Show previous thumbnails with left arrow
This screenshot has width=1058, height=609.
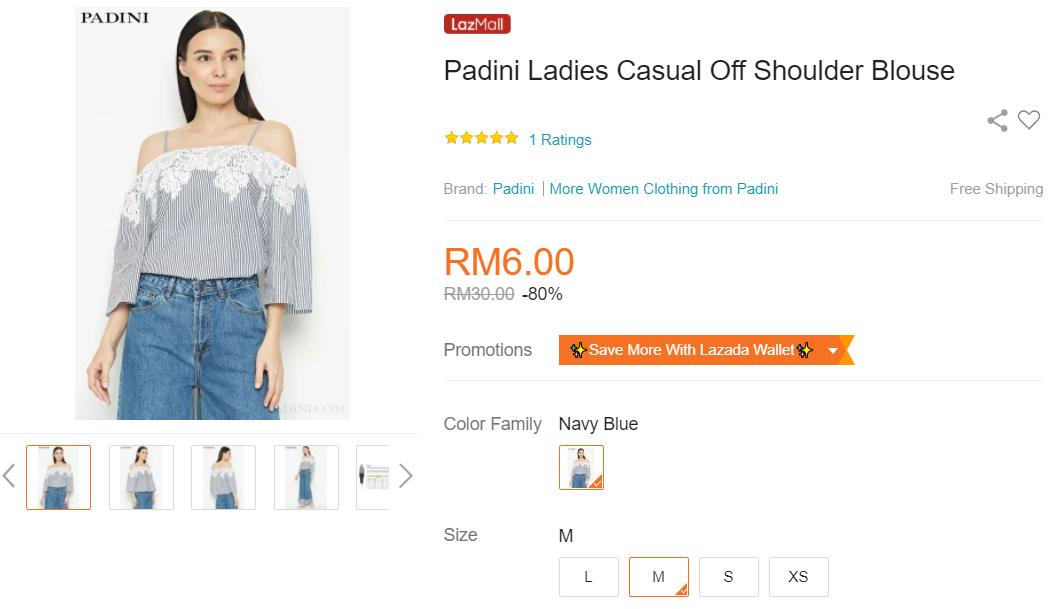click(x=9, y=476)
